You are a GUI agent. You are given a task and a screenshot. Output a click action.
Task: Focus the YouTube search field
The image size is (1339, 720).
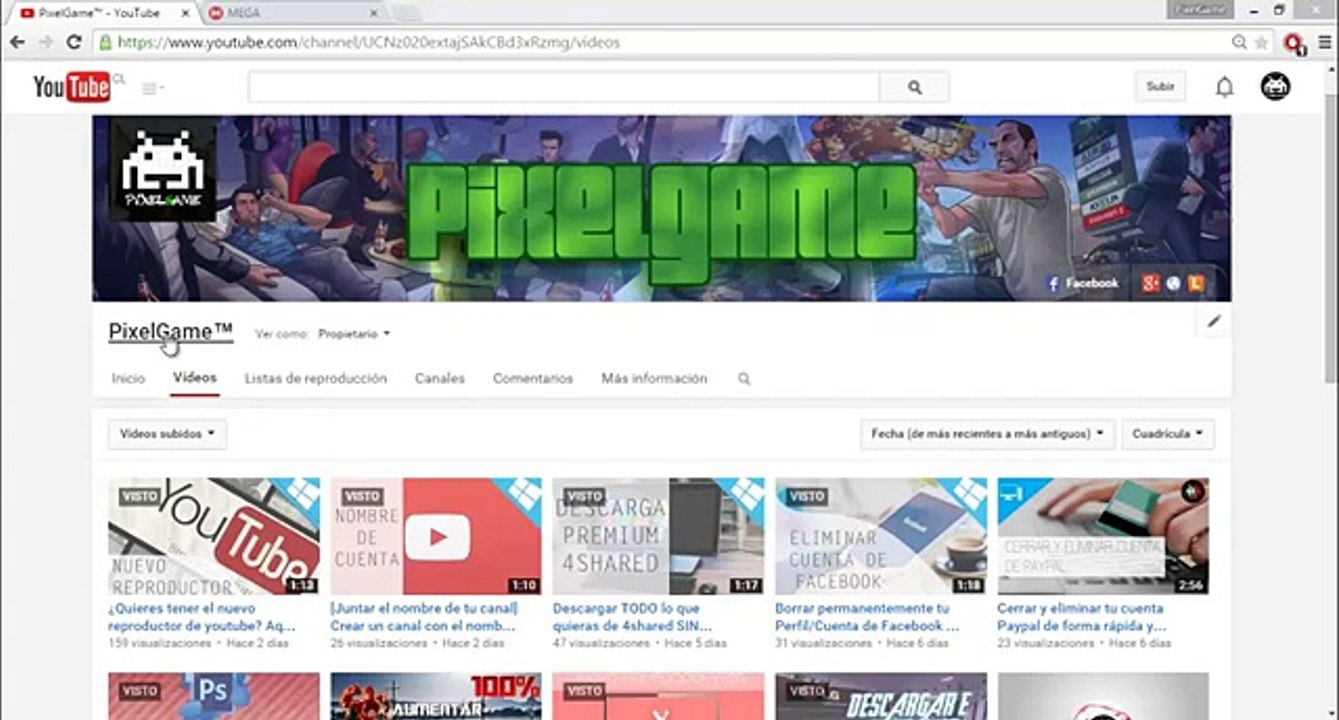pyautogui.click(x=564, y=87)
